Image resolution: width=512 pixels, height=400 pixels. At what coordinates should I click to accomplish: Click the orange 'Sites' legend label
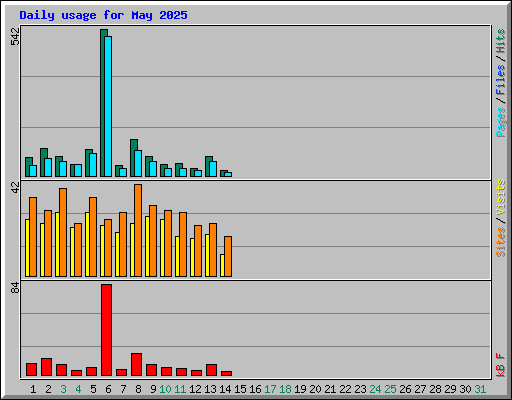[x=501, y=242]
